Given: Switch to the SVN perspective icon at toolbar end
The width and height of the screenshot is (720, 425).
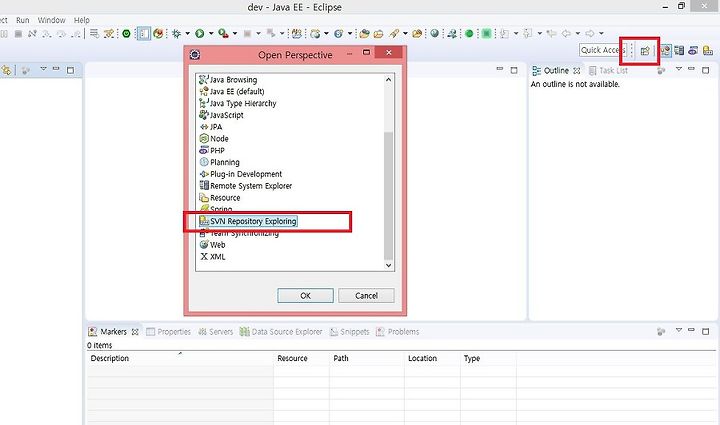Looking at the screenshot, I should click(708, 50).
